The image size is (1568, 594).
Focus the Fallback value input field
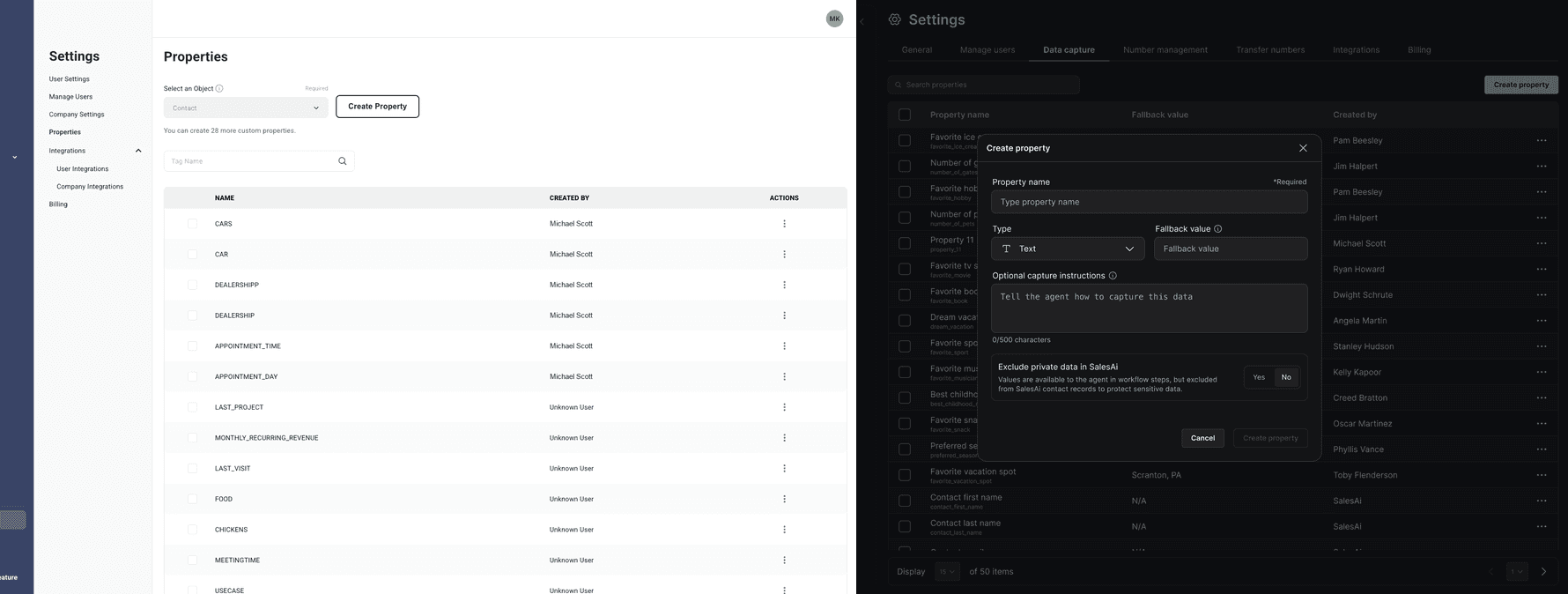1231,249
